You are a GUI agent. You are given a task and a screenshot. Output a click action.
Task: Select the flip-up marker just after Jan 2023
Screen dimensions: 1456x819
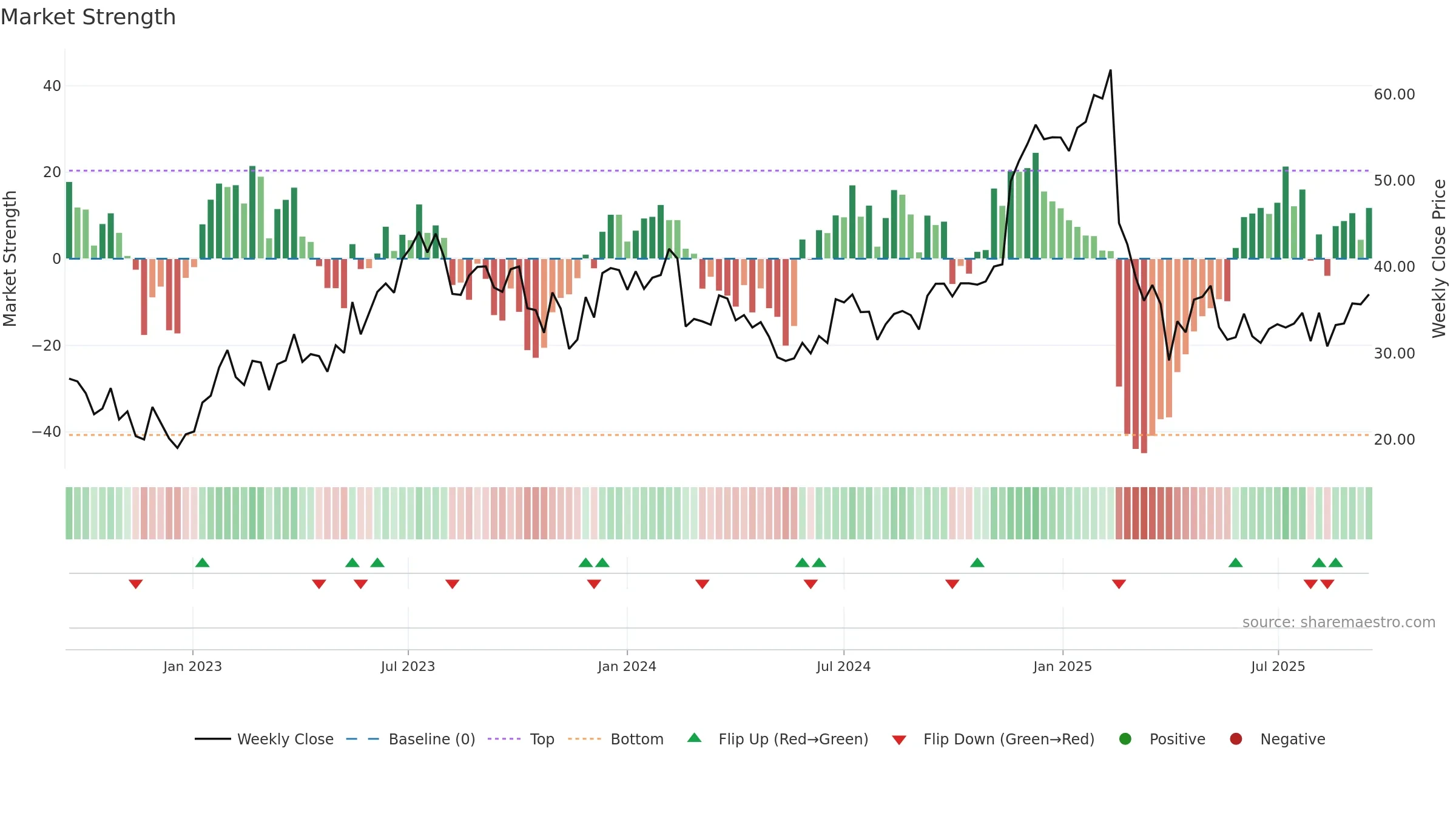coord(203,562)
